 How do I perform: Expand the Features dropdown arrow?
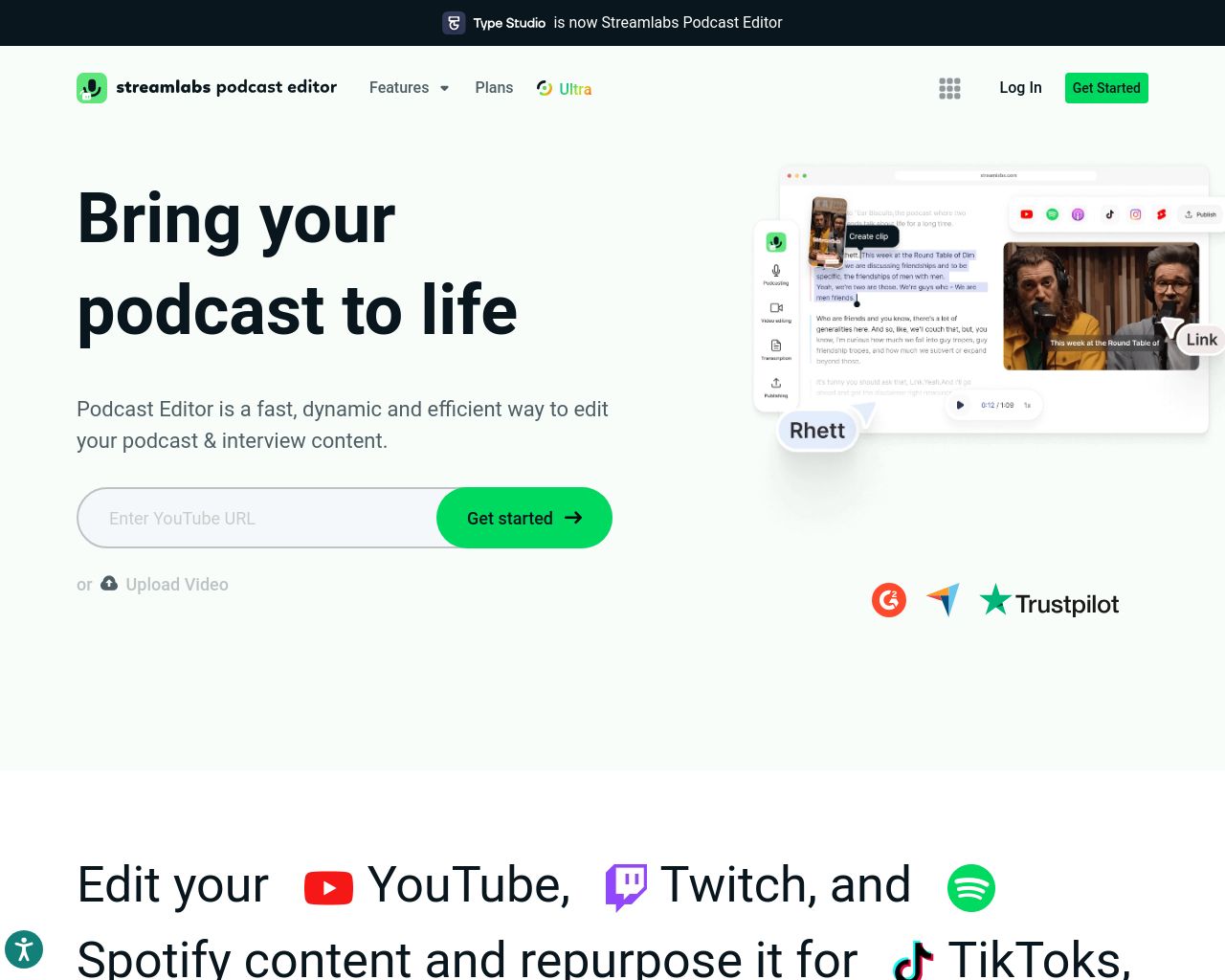point(444,88)
